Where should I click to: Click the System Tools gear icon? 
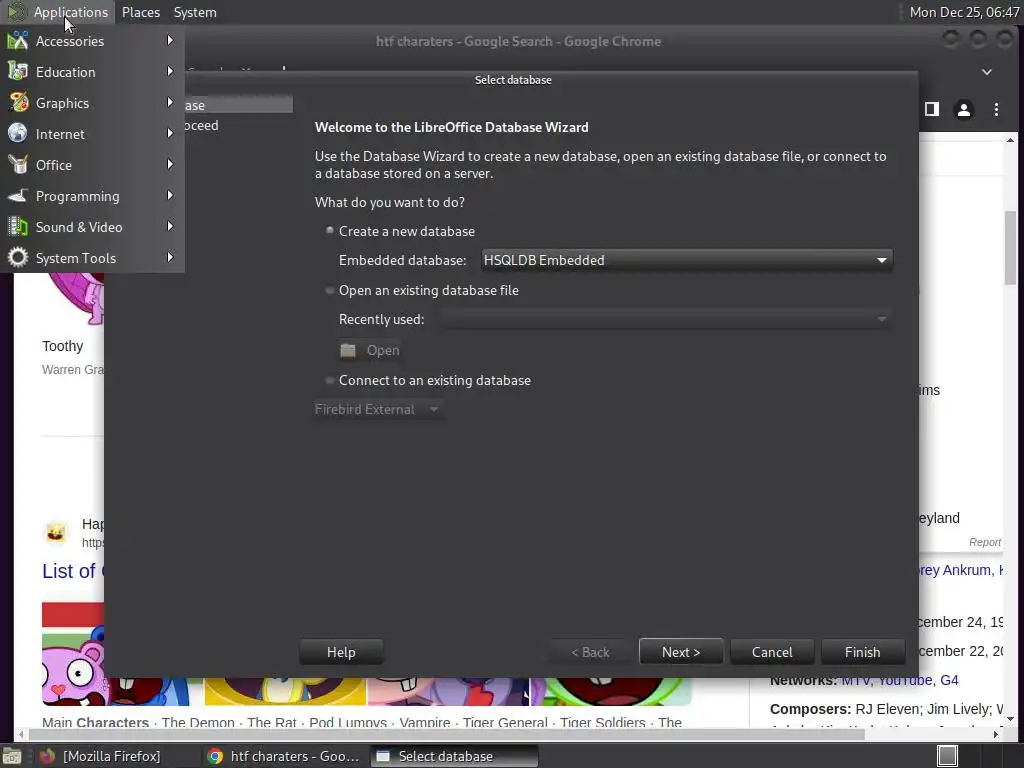18,257
